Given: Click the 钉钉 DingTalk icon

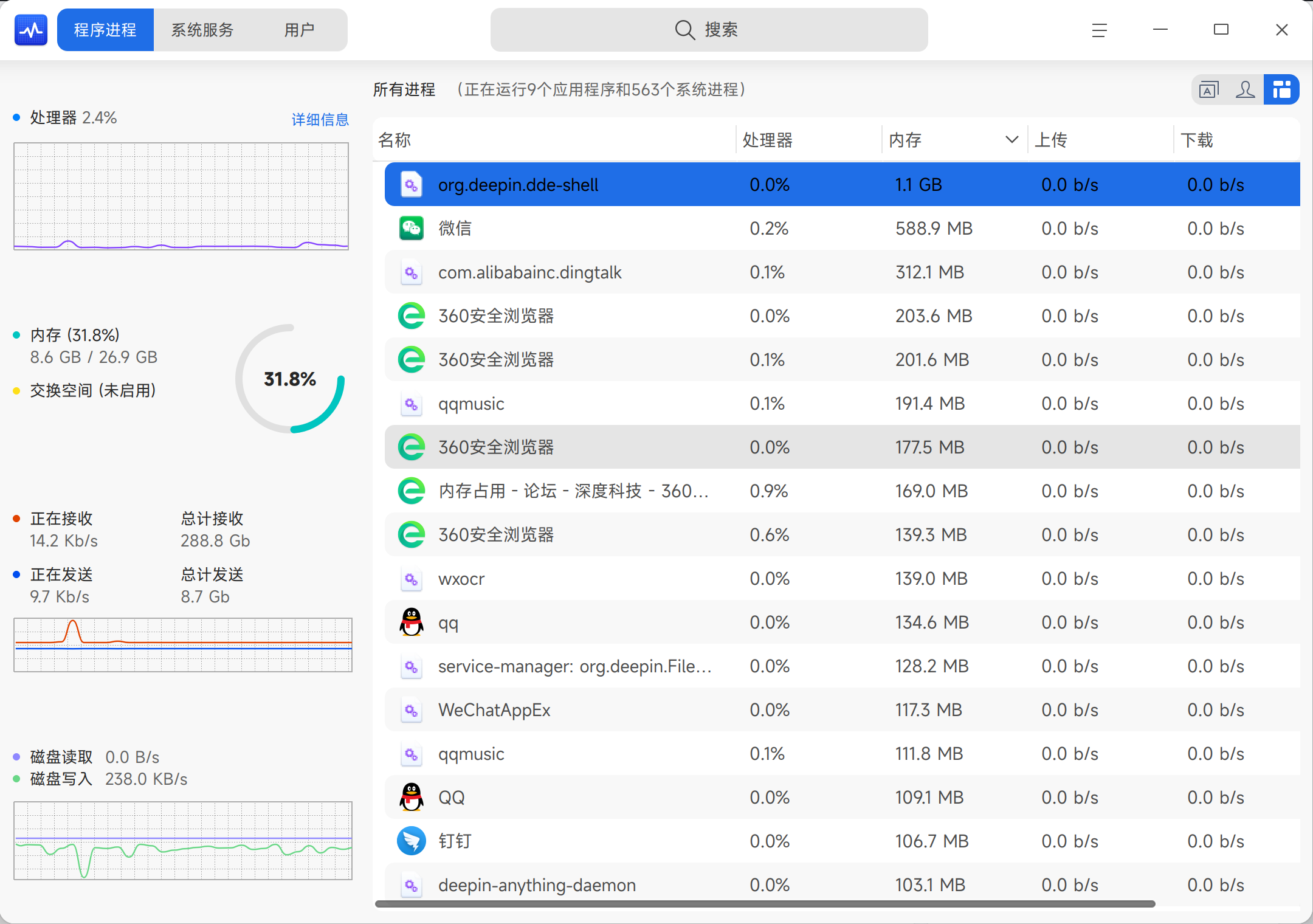Looking at the screenshot, I should (412, 841).
